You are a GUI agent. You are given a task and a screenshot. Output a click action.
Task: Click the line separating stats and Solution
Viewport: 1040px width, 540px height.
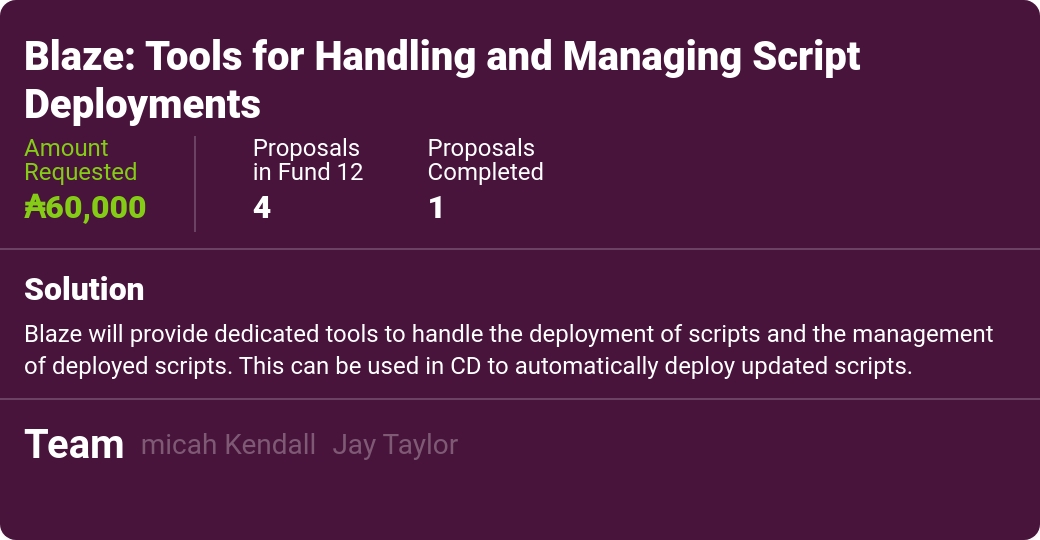[520, 249]
